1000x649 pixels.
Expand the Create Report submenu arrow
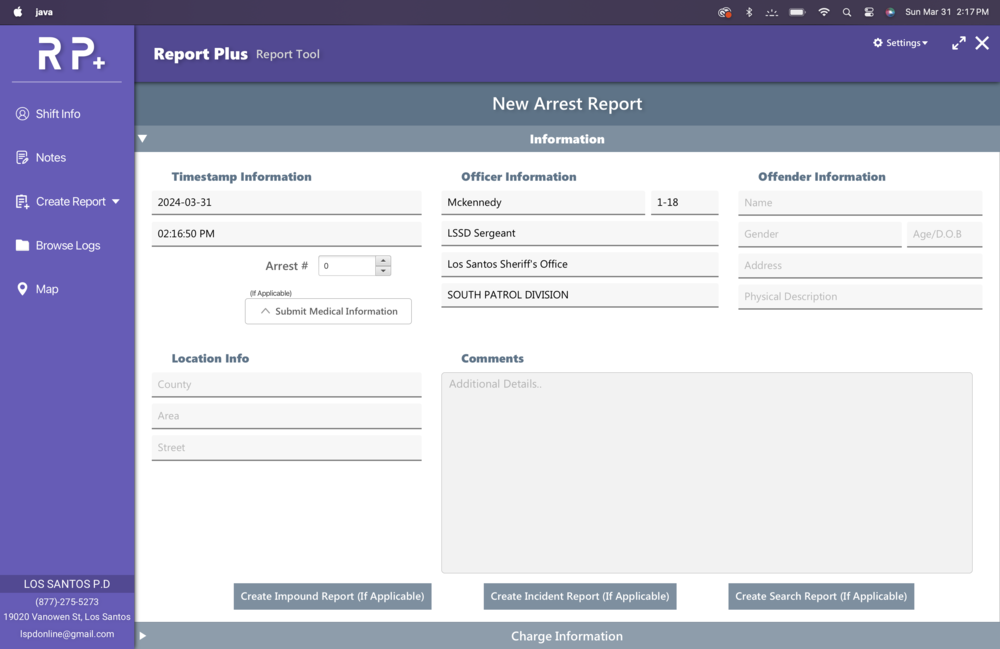click(116, 202)
